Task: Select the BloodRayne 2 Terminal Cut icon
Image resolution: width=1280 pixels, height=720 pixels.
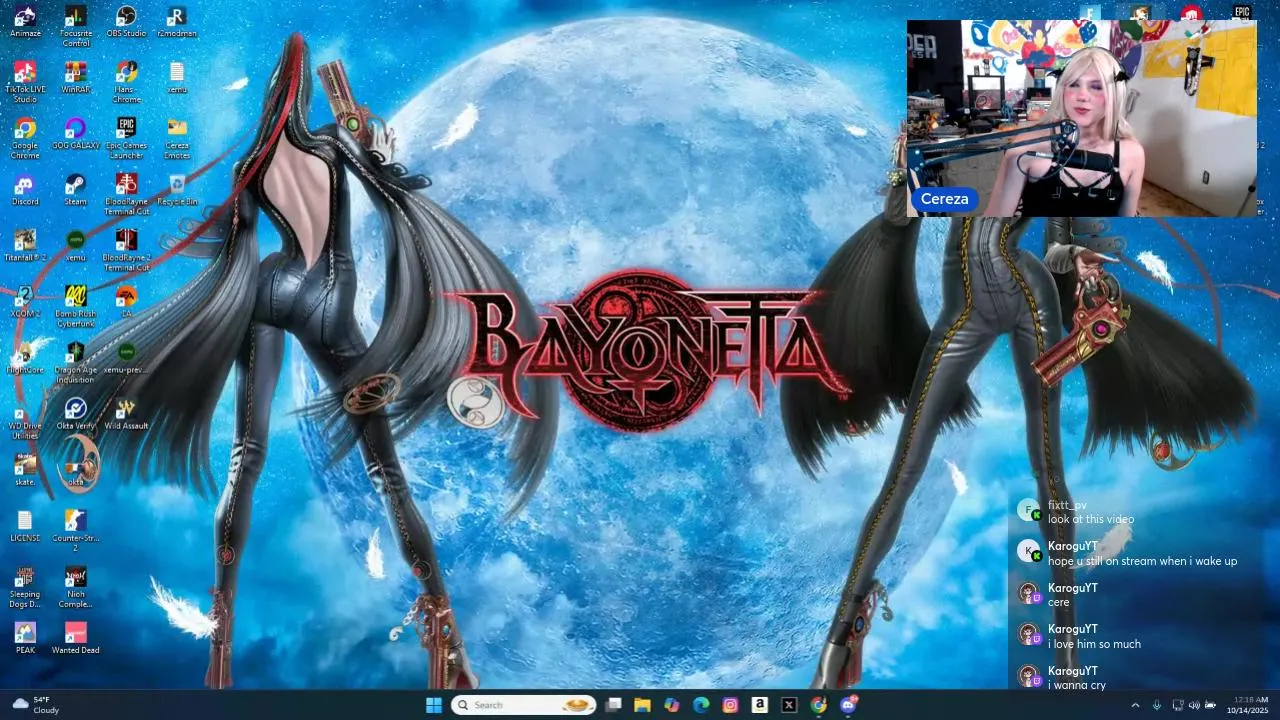Action: [126, 251]
